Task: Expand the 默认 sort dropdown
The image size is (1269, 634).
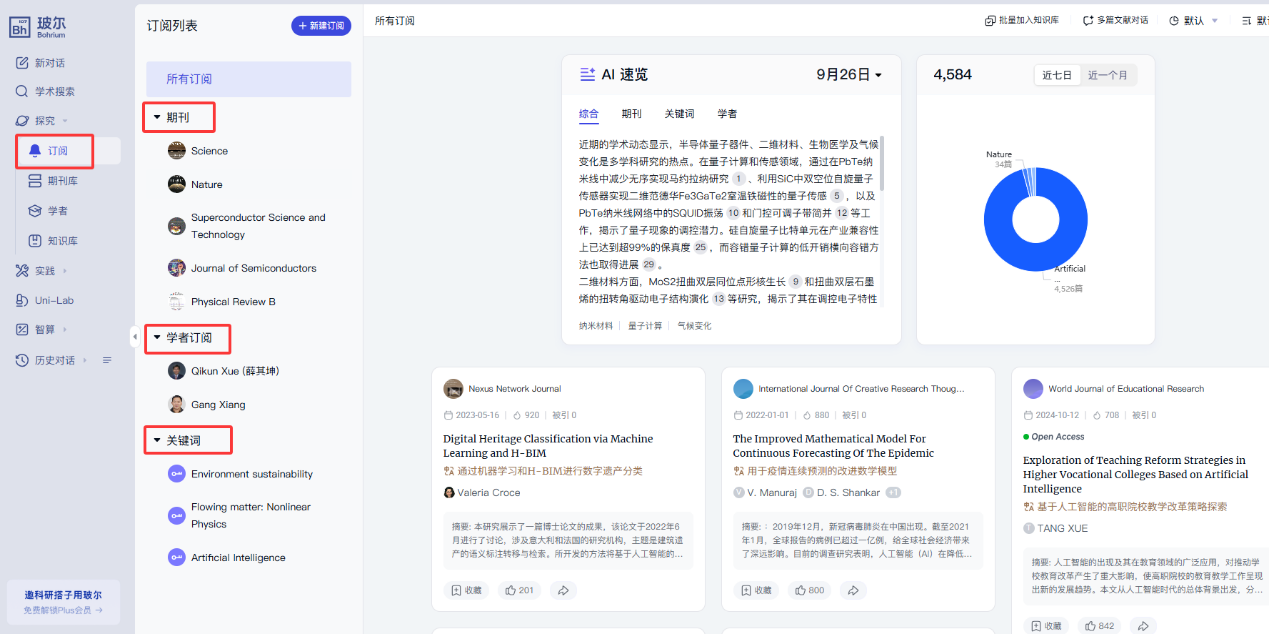Action: pyautogui.click(x=1194, y=20)
